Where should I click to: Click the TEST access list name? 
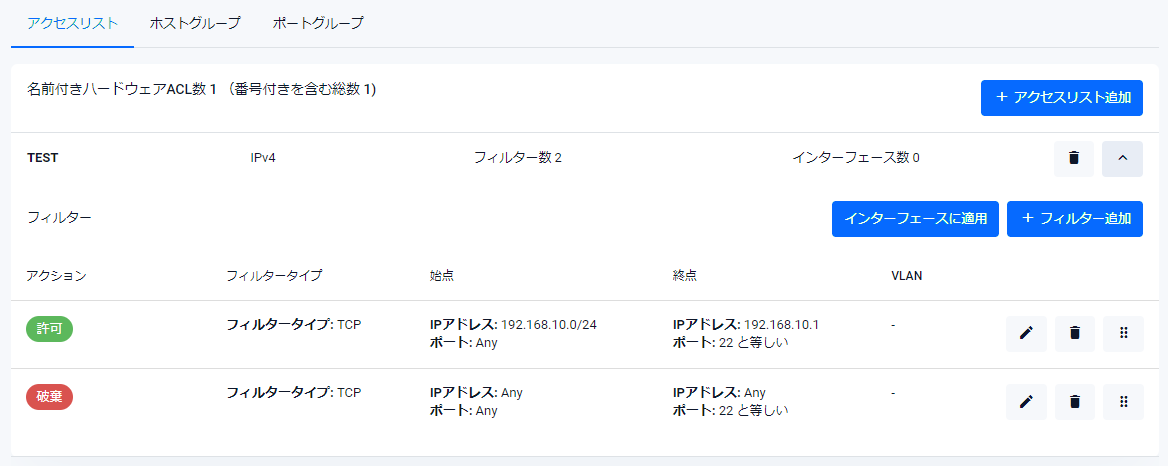pos(43,158)
